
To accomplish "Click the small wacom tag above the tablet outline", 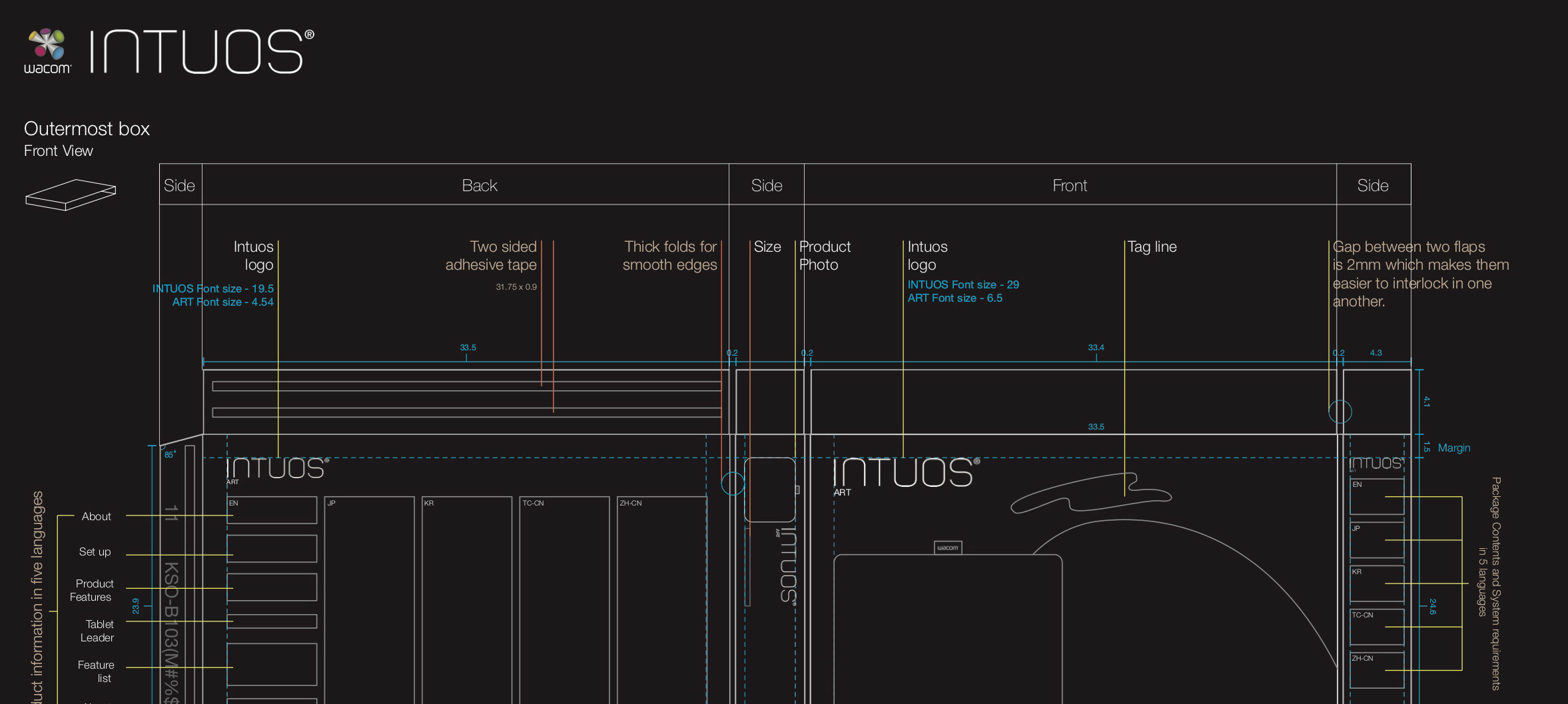I will [x=948, y=547].
